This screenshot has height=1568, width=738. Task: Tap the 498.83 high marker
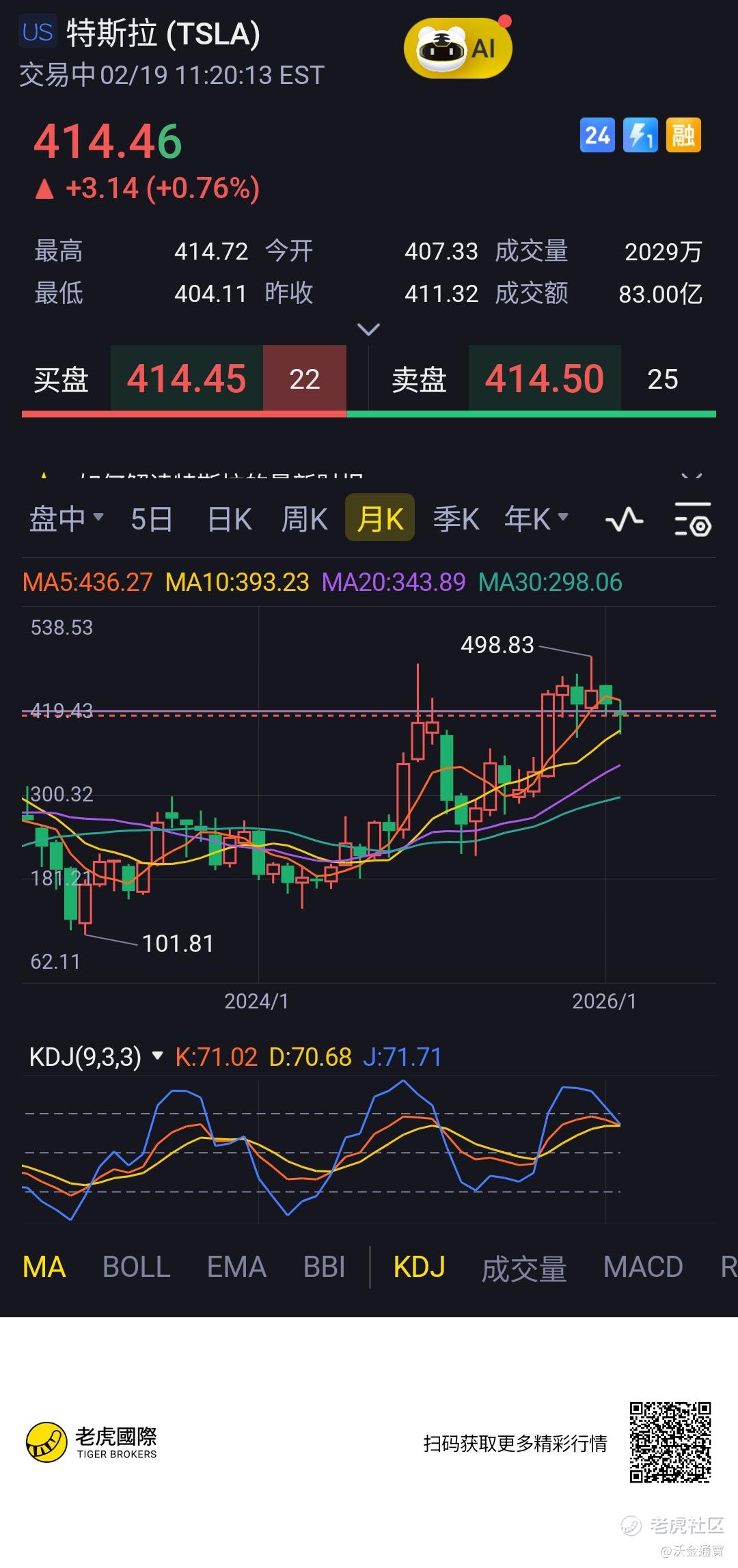click(x=497, y=644)
